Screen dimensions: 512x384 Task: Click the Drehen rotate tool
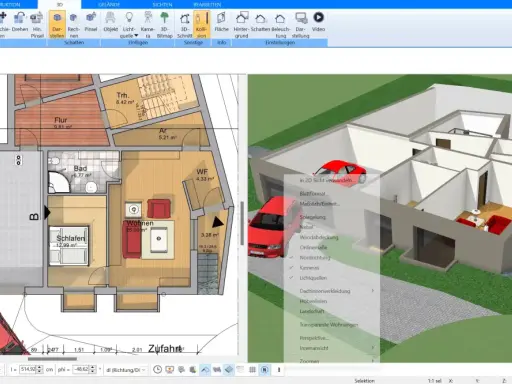(x=20, y=23)
